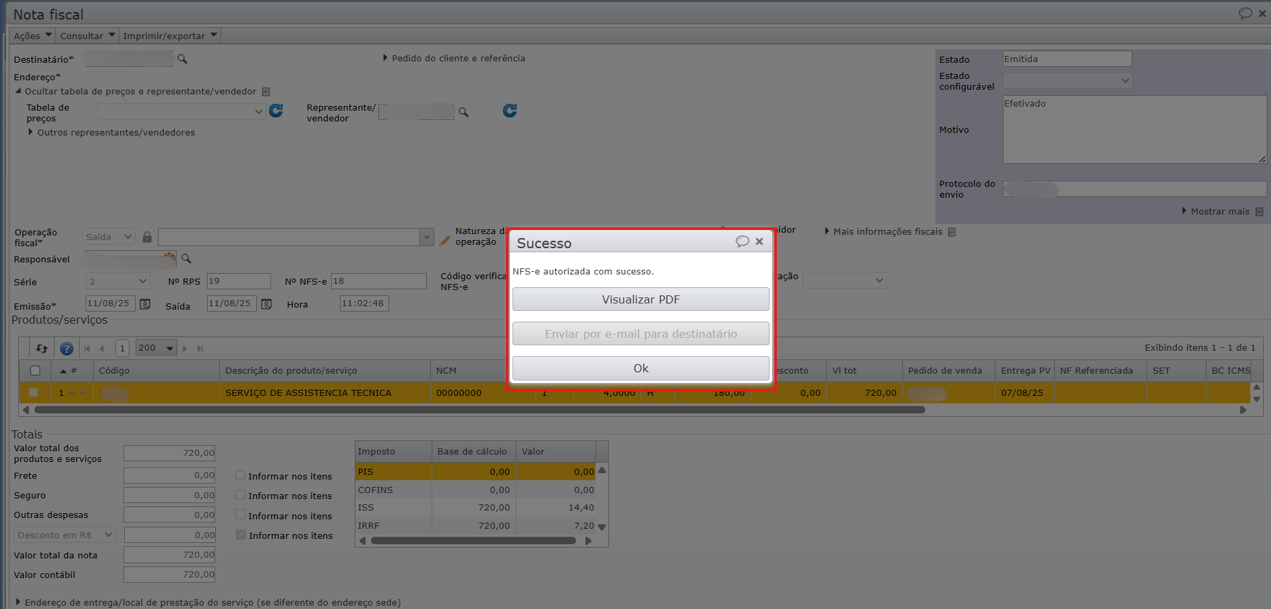Expand Mais informações fiscais
Viewport: 1271px width, 609px height.
(826, 231)
